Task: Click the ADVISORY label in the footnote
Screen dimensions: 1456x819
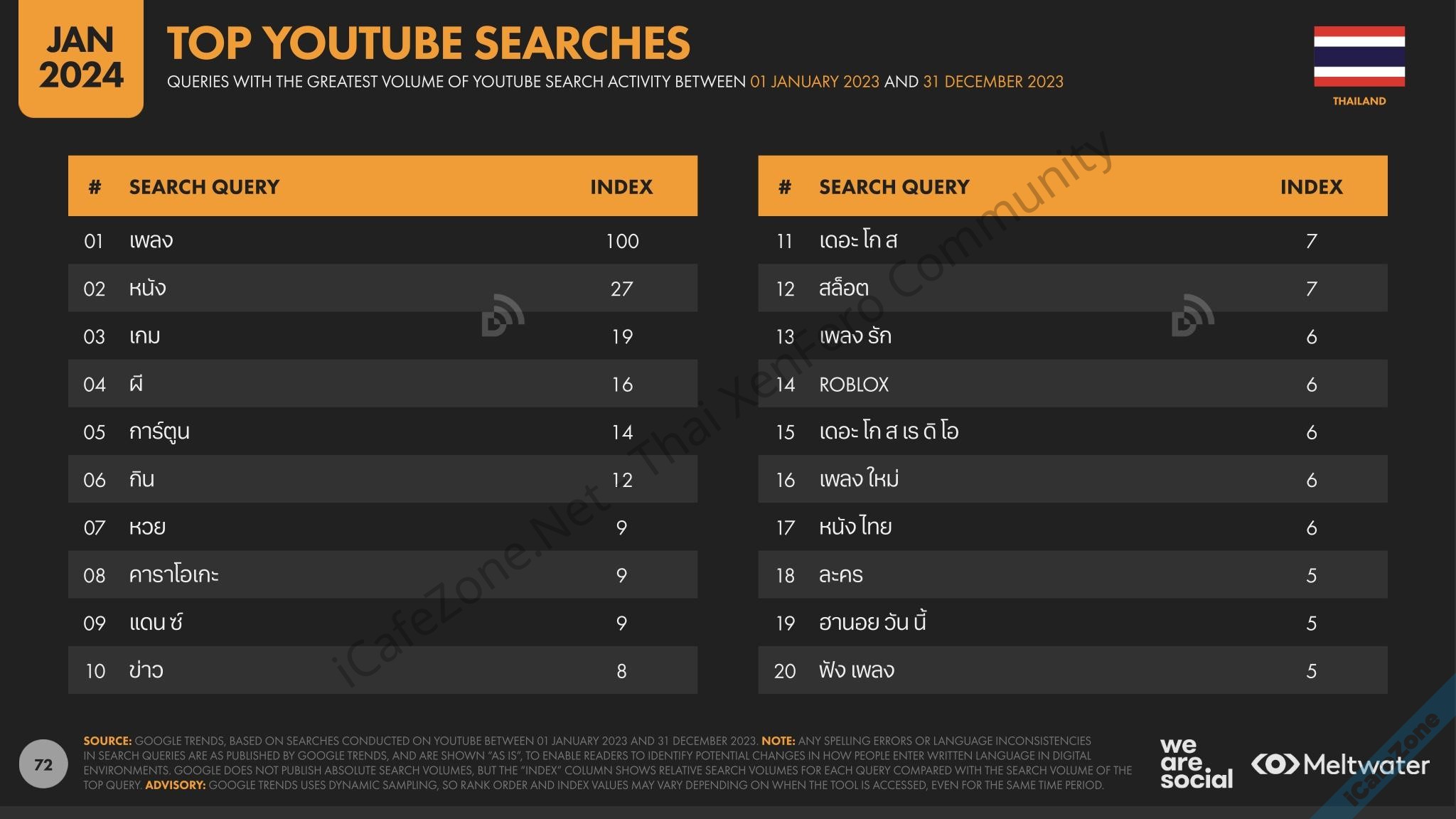Action: [175, 786]
